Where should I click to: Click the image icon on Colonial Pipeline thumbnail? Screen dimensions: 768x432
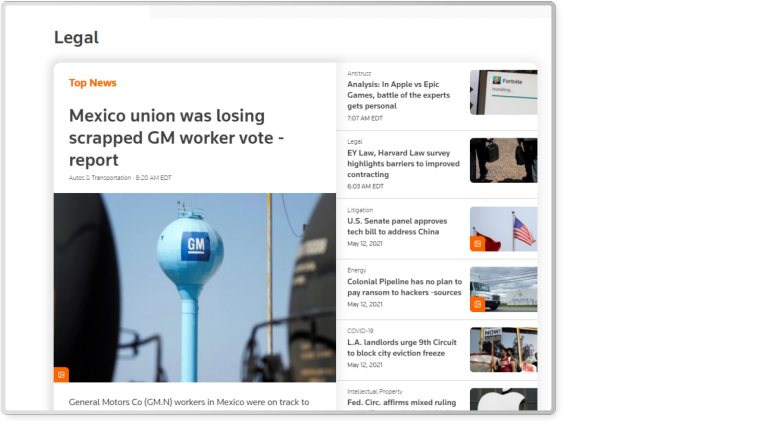pyautogui.click(x=478, y=304)
